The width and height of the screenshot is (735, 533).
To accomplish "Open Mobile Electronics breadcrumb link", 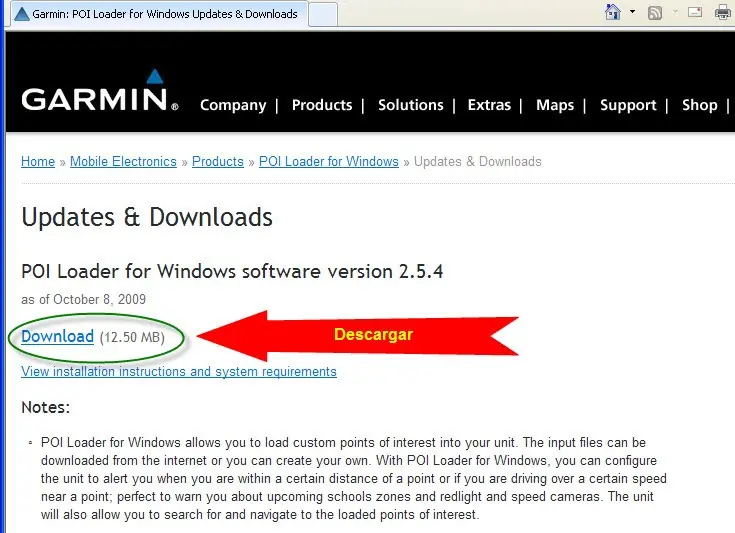I will [123, 161].
